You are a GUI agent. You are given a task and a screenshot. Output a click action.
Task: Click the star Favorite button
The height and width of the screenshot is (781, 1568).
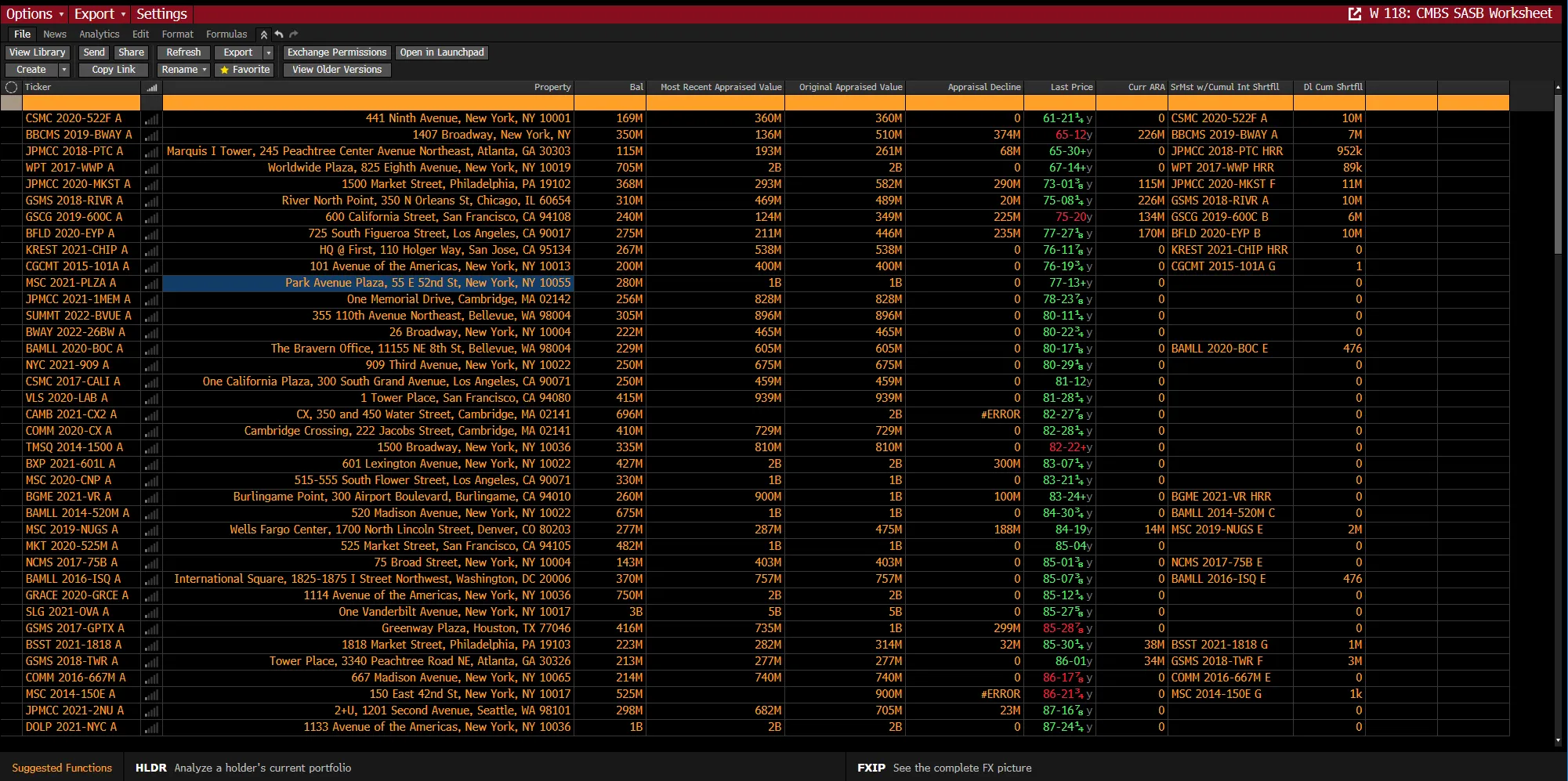(244, 70)
